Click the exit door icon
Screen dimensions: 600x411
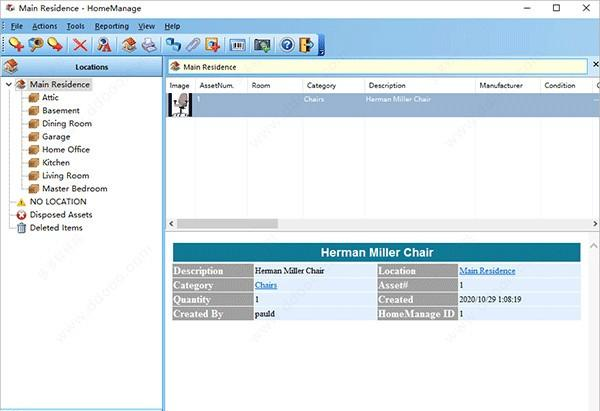point(307,45)
